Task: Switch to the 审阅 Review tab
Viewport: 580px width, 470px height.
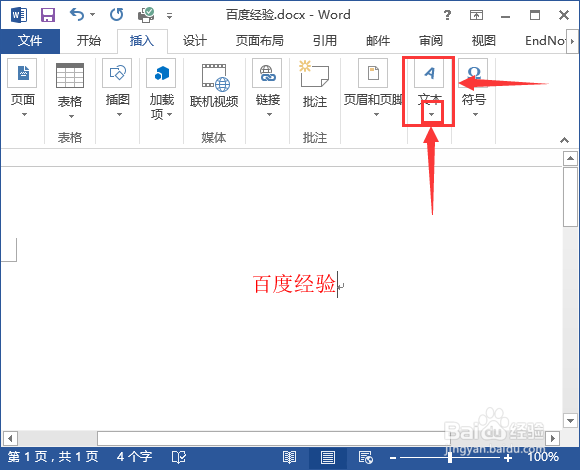Action: 431,41
